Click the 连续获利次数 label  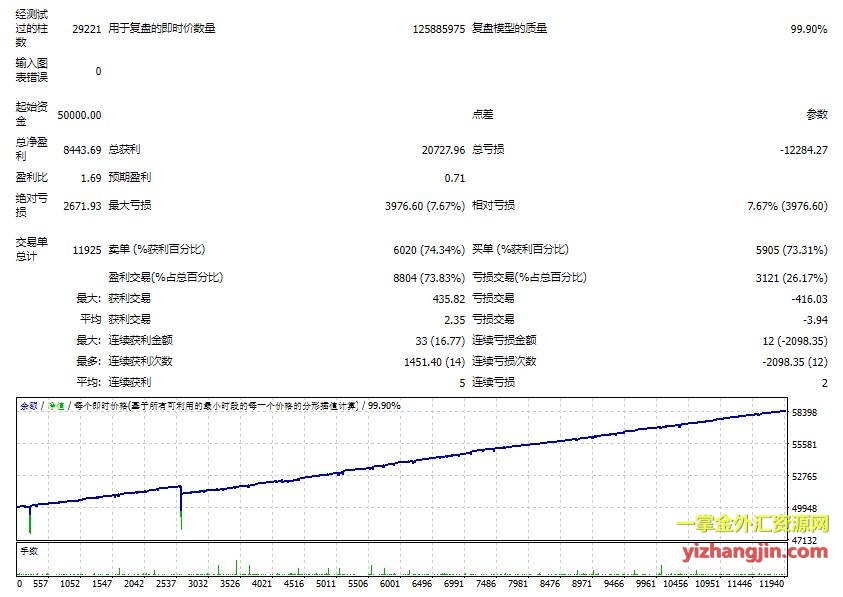coord(140,361)
